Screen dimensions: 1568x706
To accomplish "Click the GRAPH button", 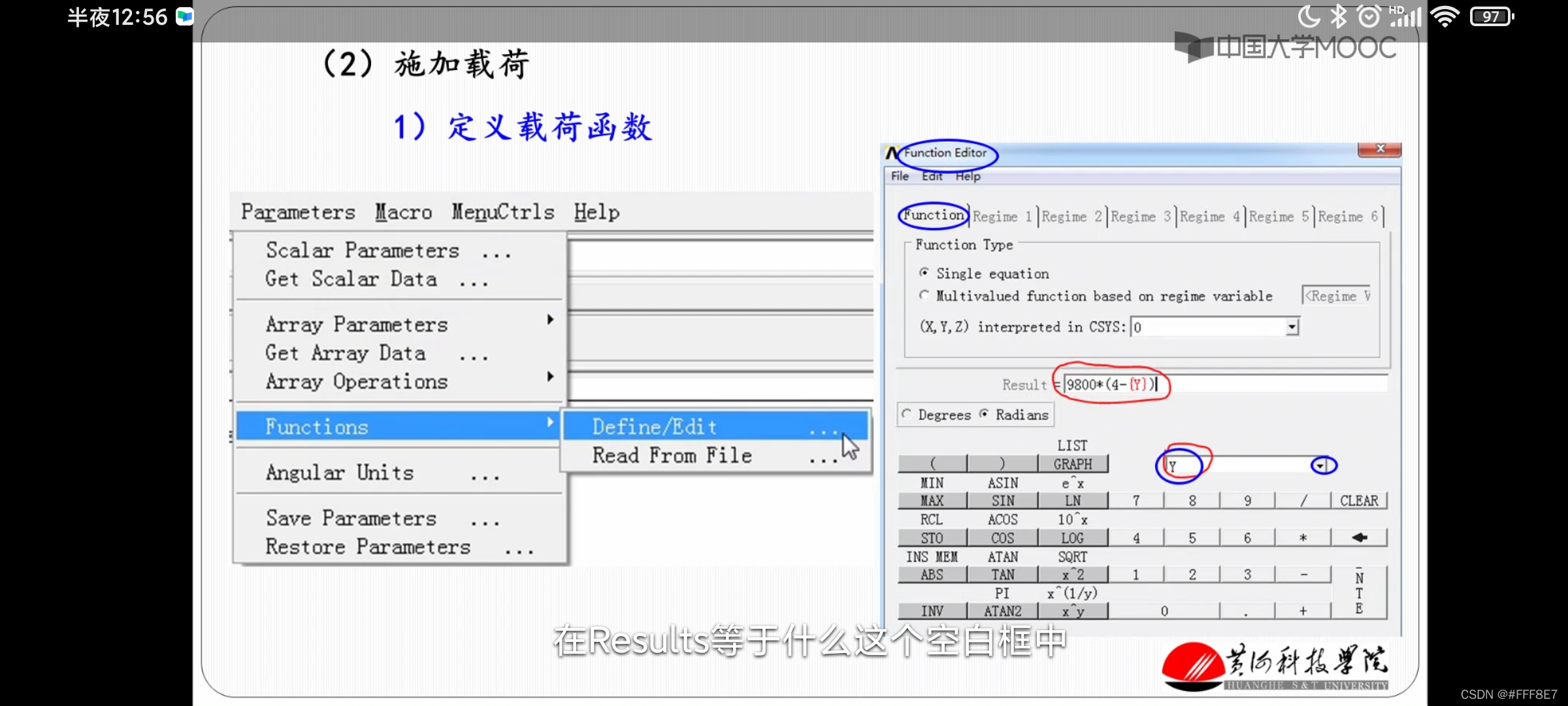I will [1072, 464].
